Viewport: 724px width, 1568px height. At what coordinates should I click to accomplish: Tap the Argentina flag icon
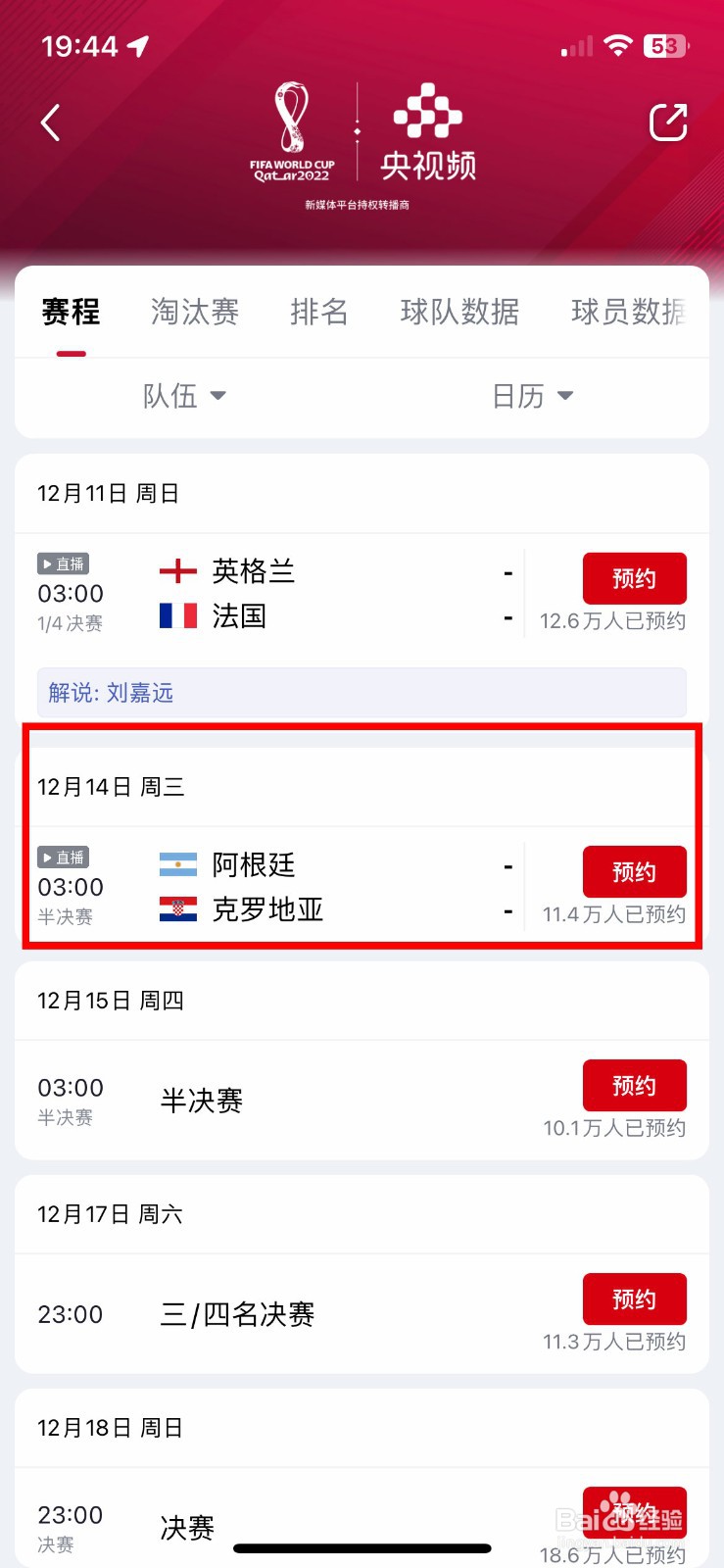(x=178, y=864)
